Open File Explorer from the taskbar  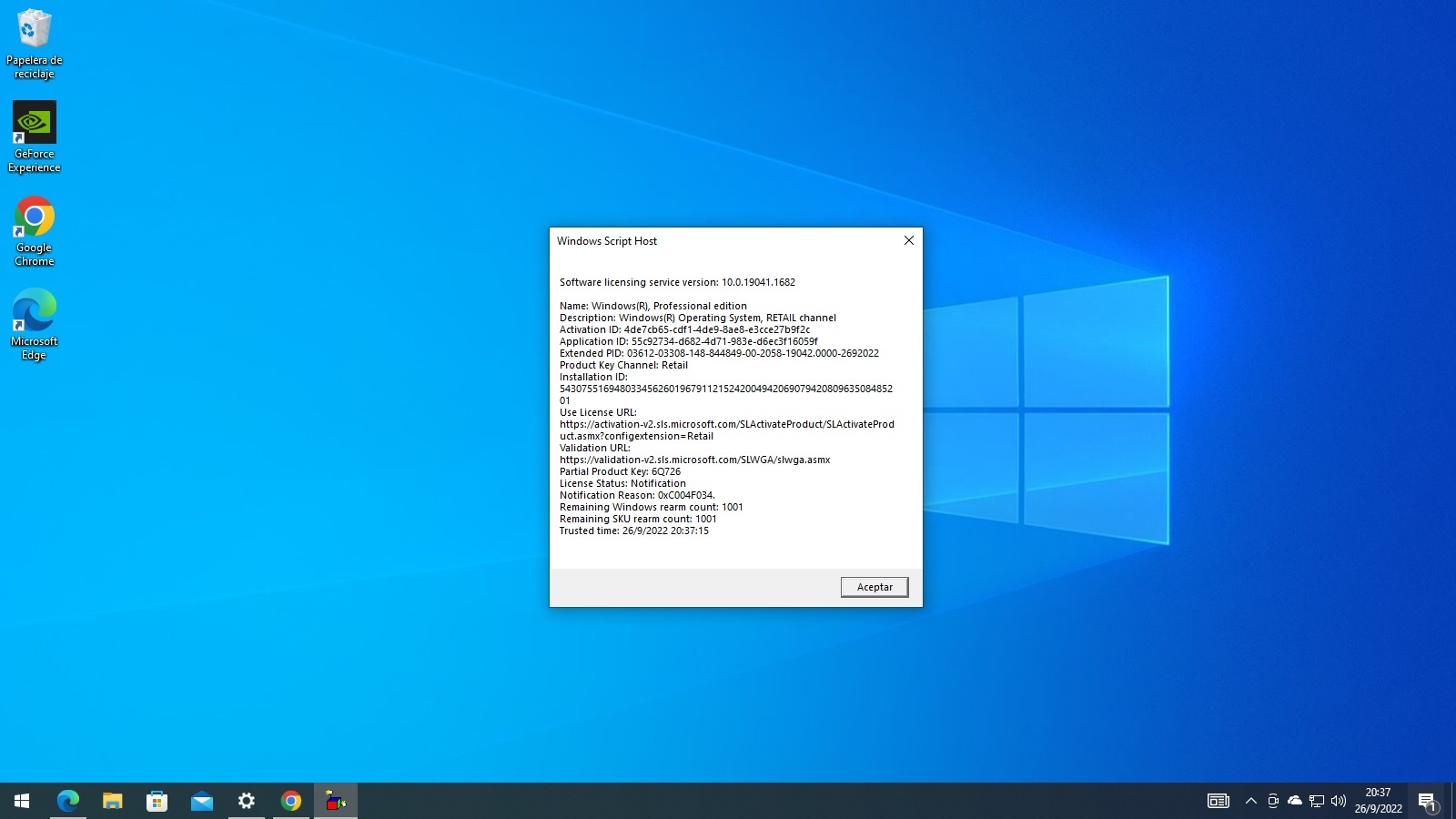pyautogui.click(x=112, y=801)
